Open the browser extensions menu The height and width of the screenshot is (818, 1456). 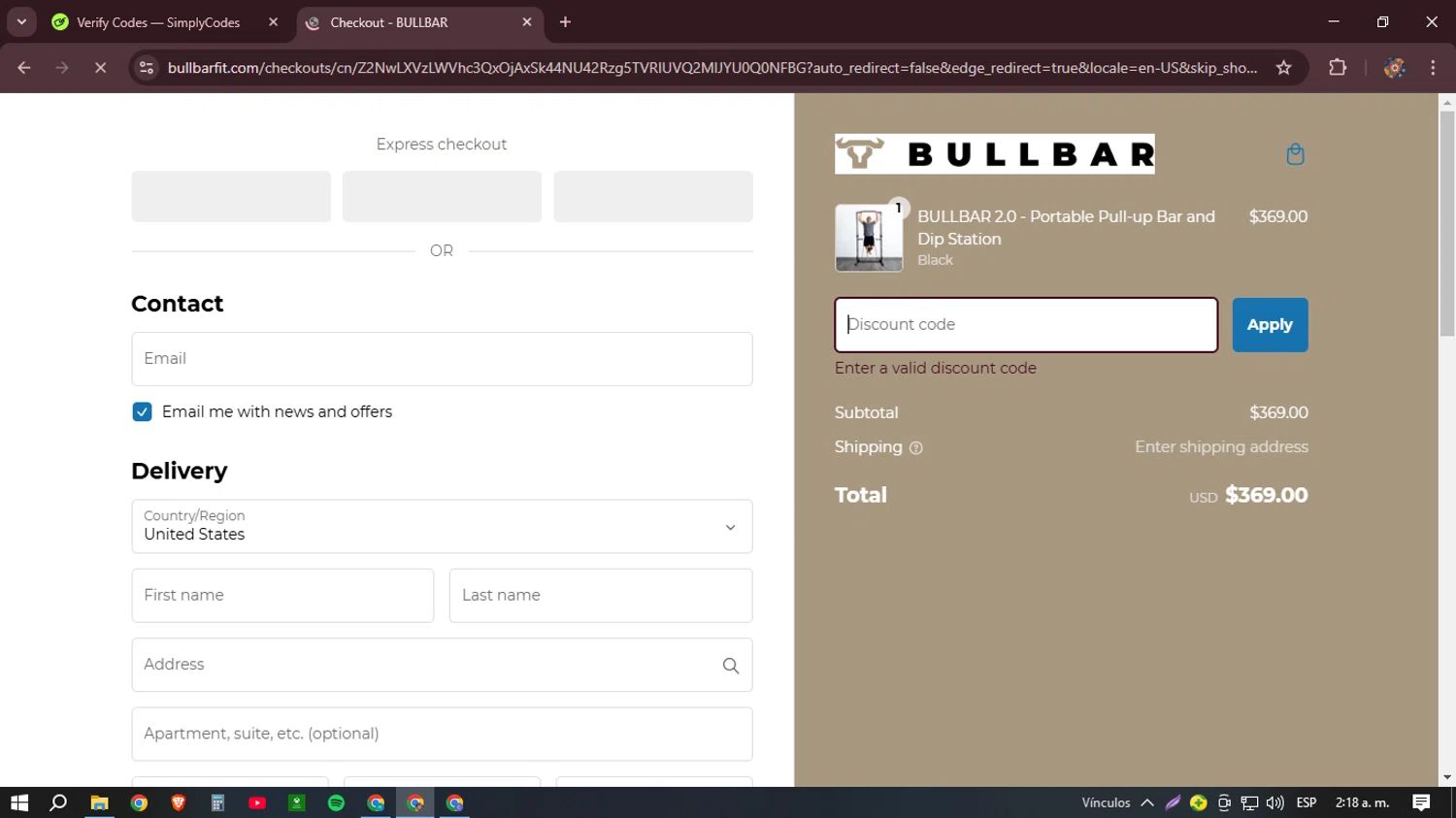(1338, 68)
